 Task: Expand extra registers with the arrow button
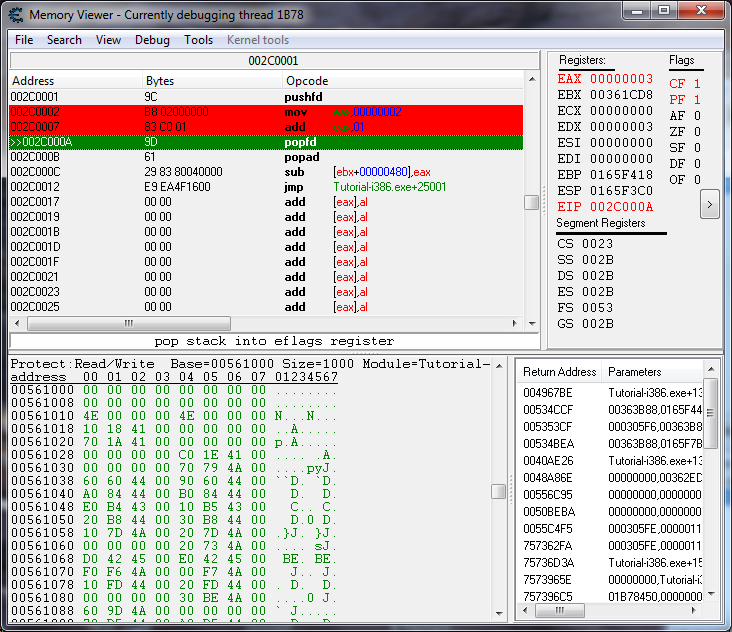(709, 204)
